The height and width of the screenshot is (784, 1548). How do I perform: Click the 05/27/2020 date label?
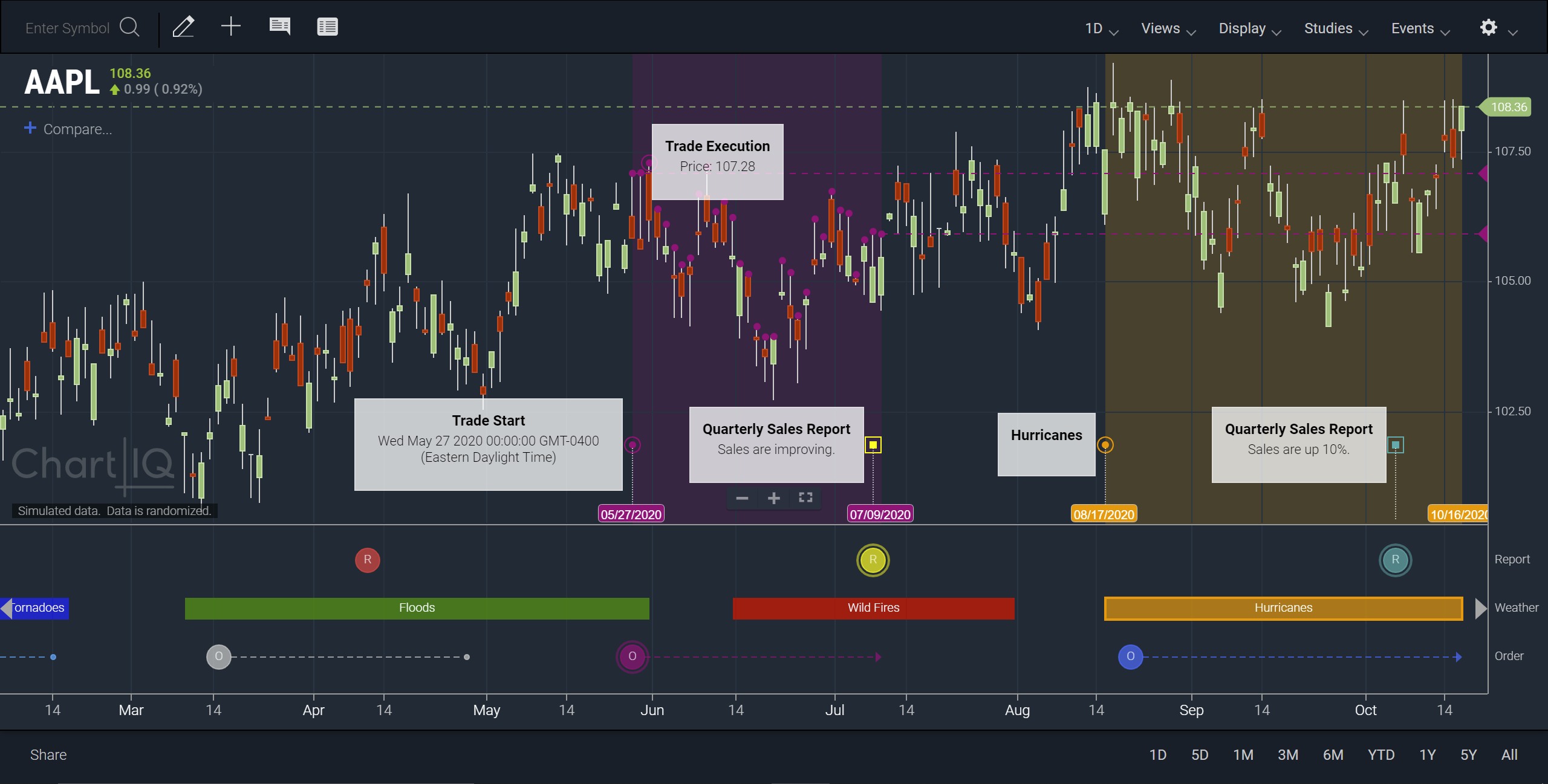631,514
